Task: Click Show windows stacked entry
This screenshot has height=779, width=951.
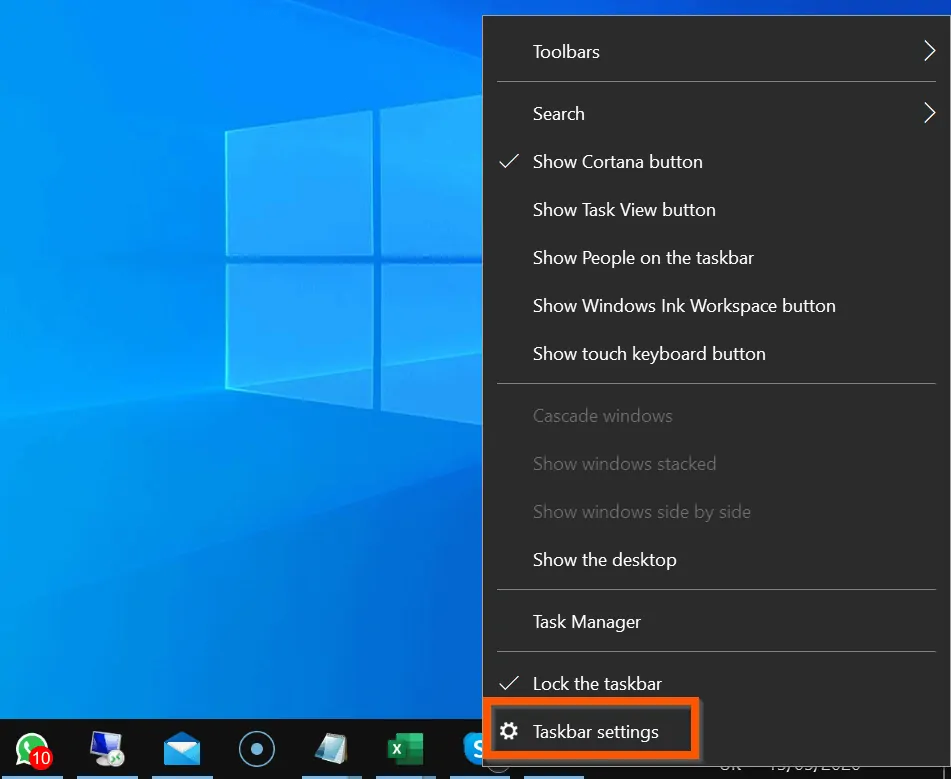Action: click(x=716, y=464)
